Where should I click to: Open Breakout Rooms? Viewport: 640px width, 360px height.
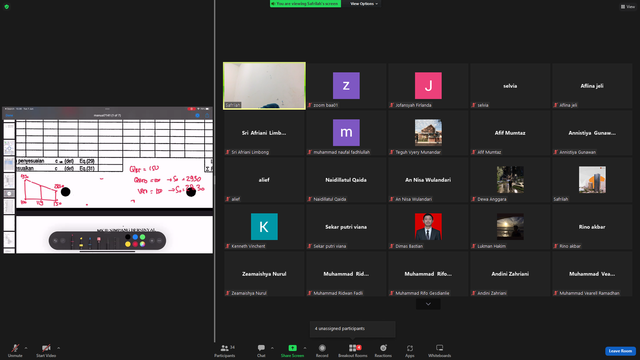click(353, 351)
